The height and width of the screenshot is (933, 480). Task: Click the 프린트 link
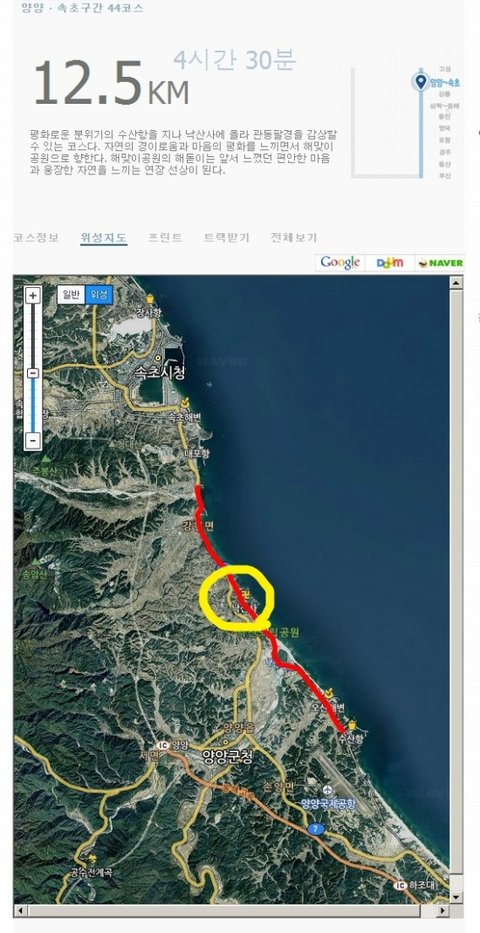point(165,237)
